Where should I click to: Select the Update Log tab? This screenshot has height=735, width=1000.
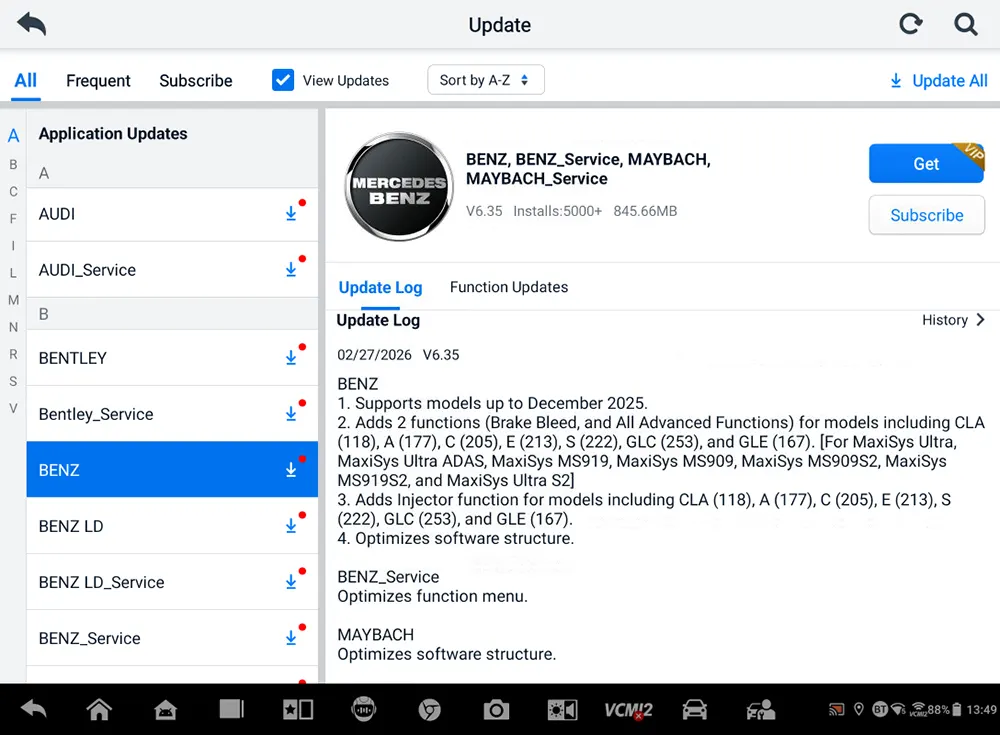click(380, 287)
